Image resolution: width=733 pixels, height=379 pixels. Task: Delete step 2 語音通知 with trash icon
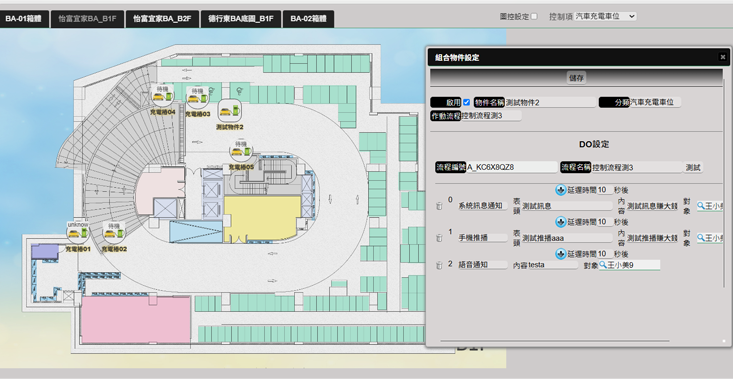click(438, 265)
